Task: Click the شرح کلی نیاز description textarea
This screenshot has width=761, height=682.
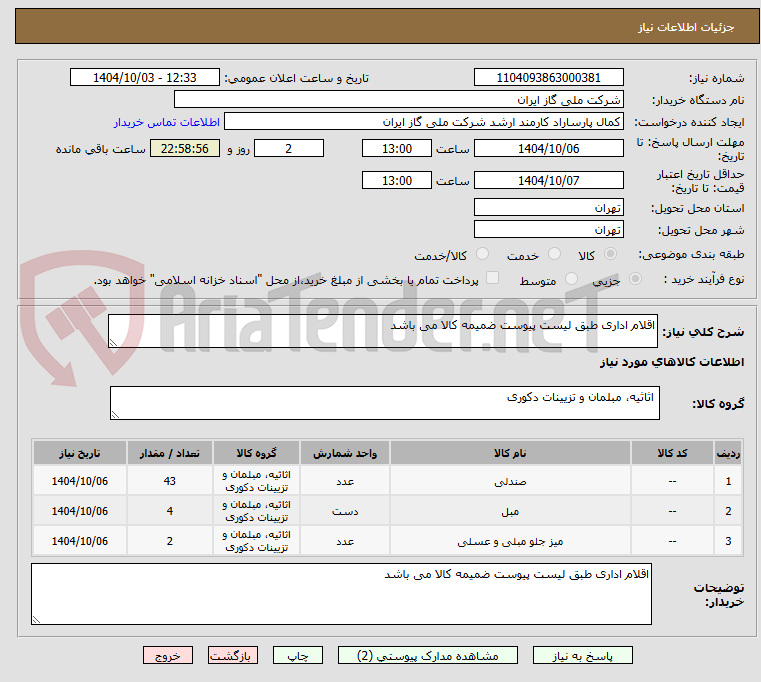Action: coord(382,331)
